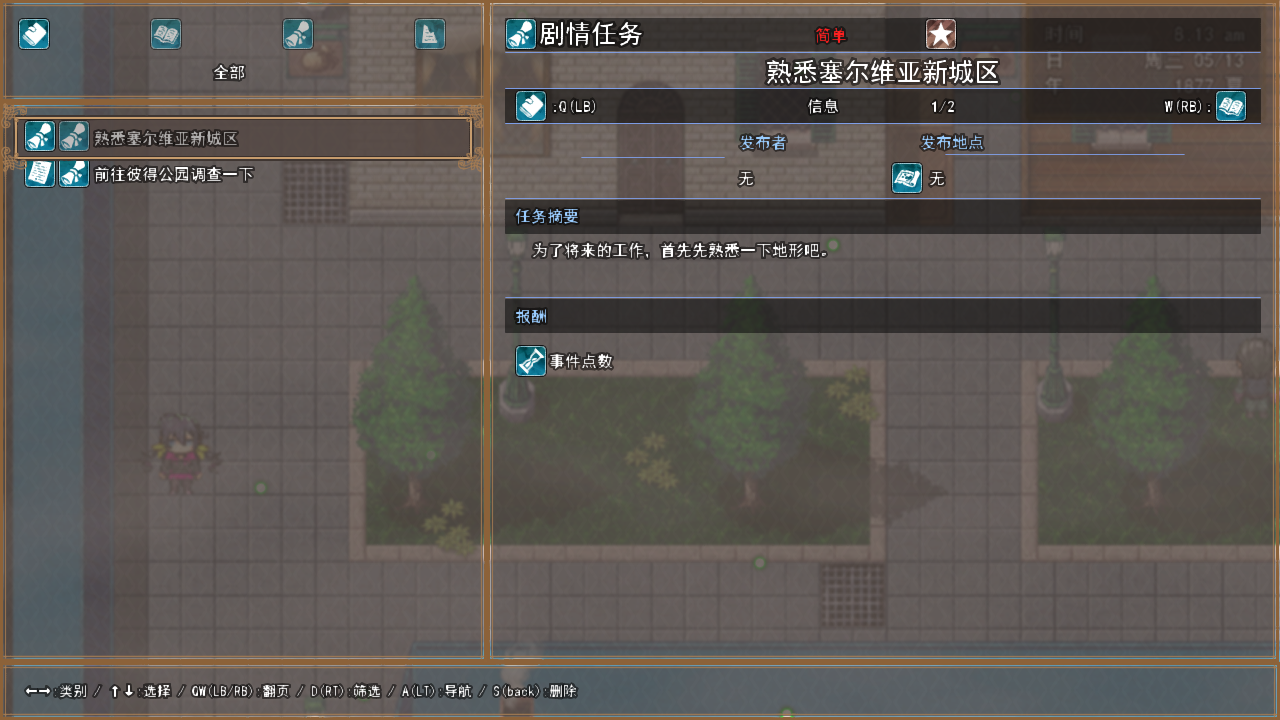Click the scroll icon next to 剧情任务 header
The width and height of the screenshot is (1280, 720).
[x=521, y=34]
